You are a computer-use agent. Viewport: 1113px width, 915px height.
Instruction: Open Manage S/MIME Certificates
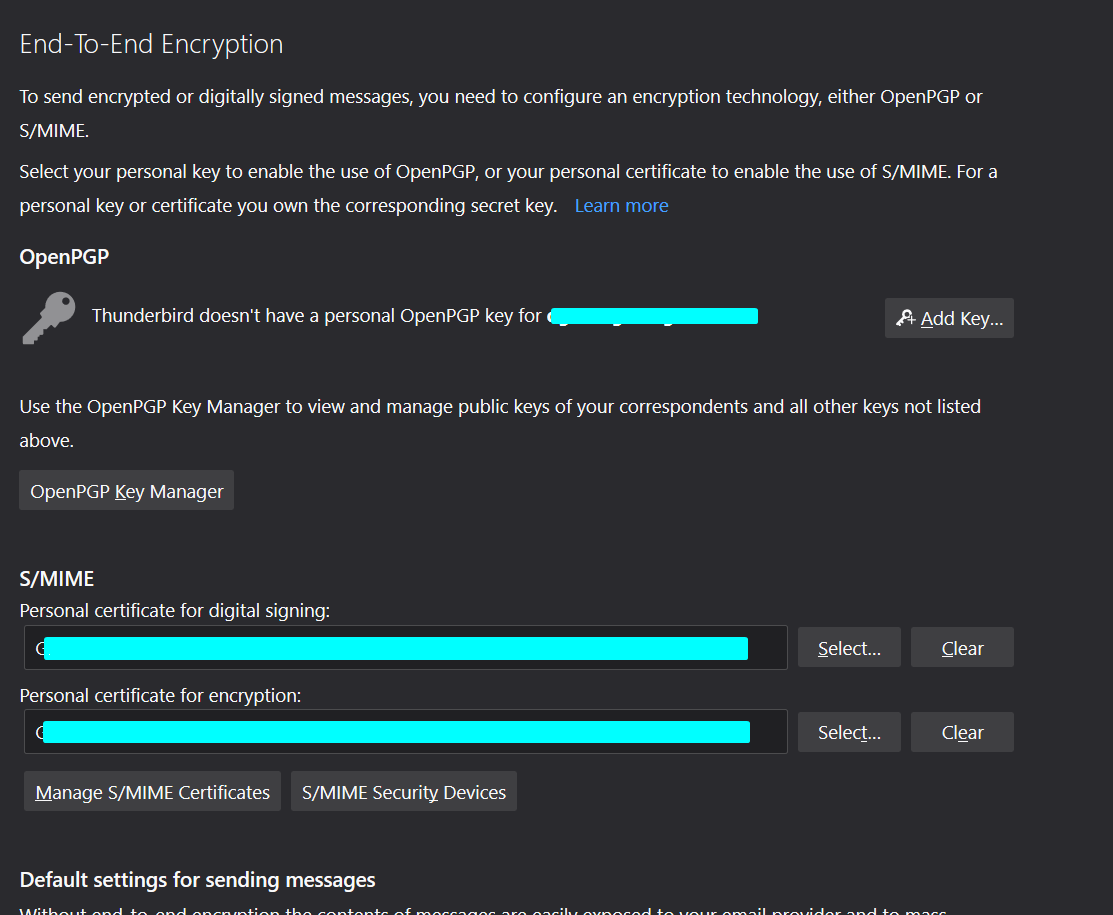tap(153, 791)
